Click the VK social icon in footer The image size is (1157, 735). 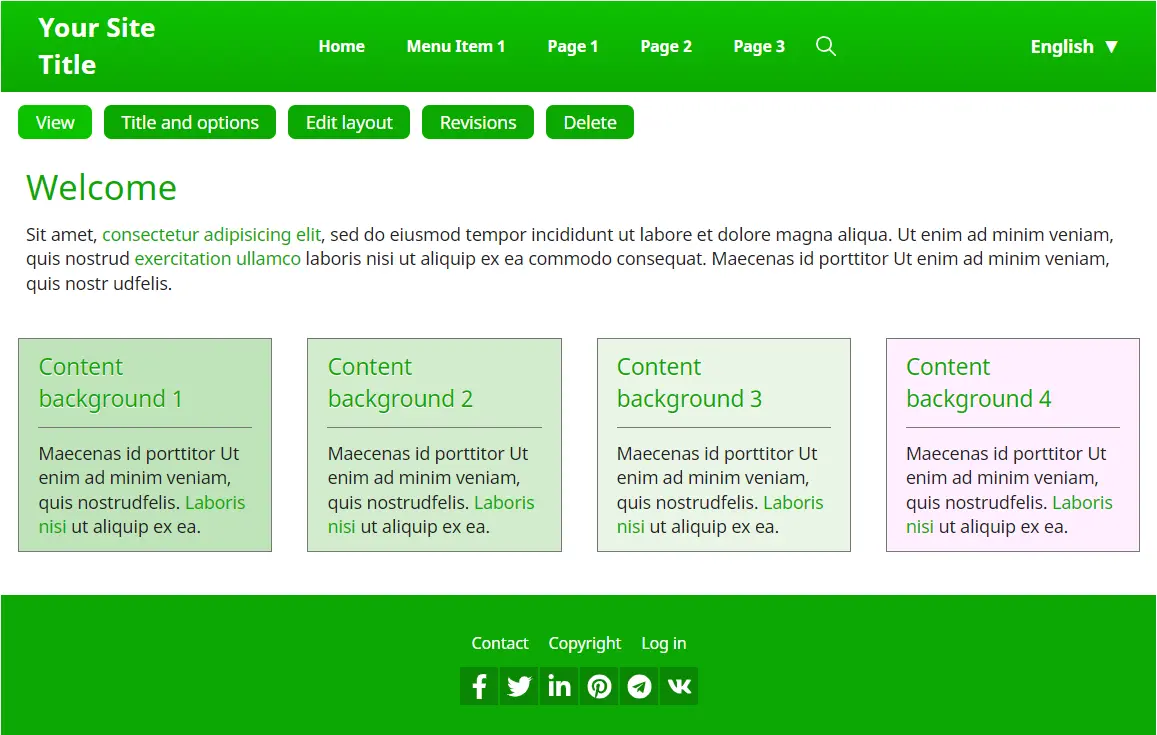click(679, 686)
